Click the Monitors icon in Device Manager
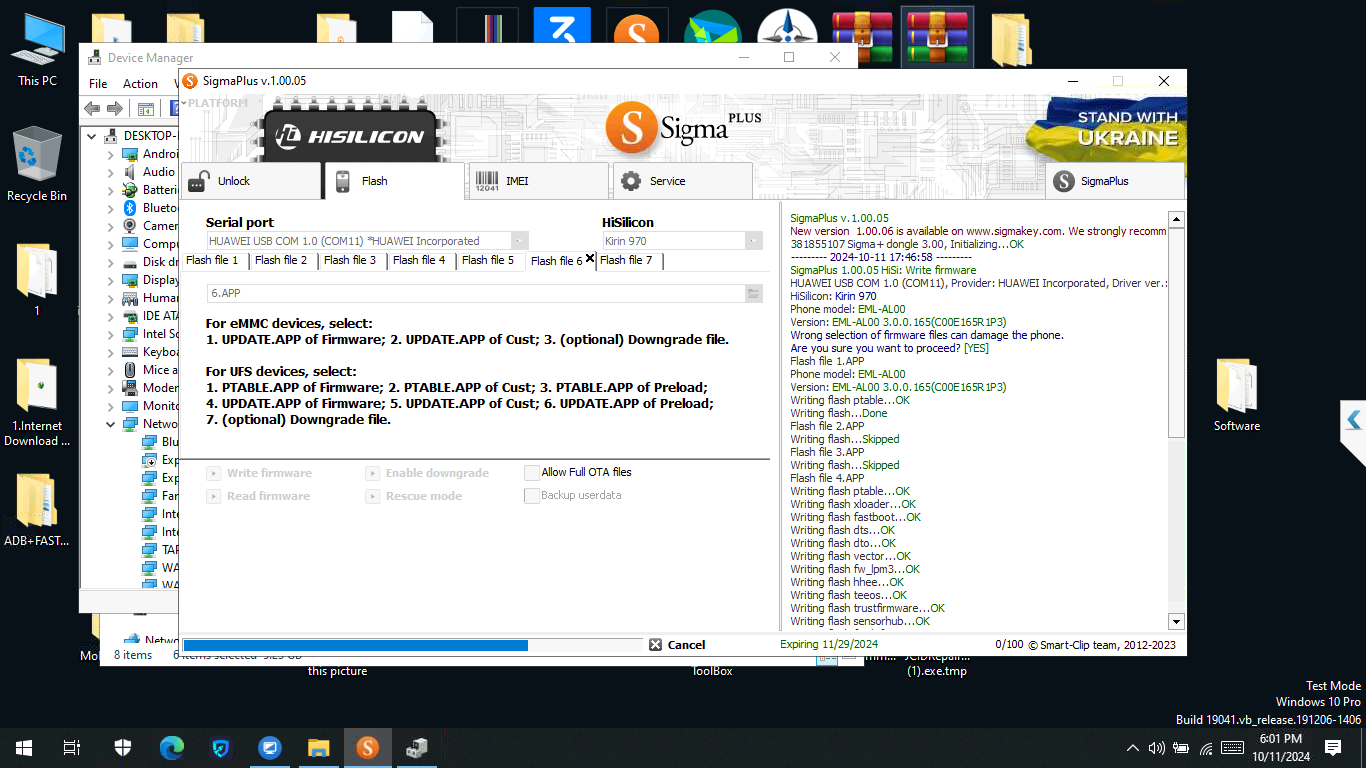Image resolution: width=1366 pixels, height=768 pixels. 129,406
